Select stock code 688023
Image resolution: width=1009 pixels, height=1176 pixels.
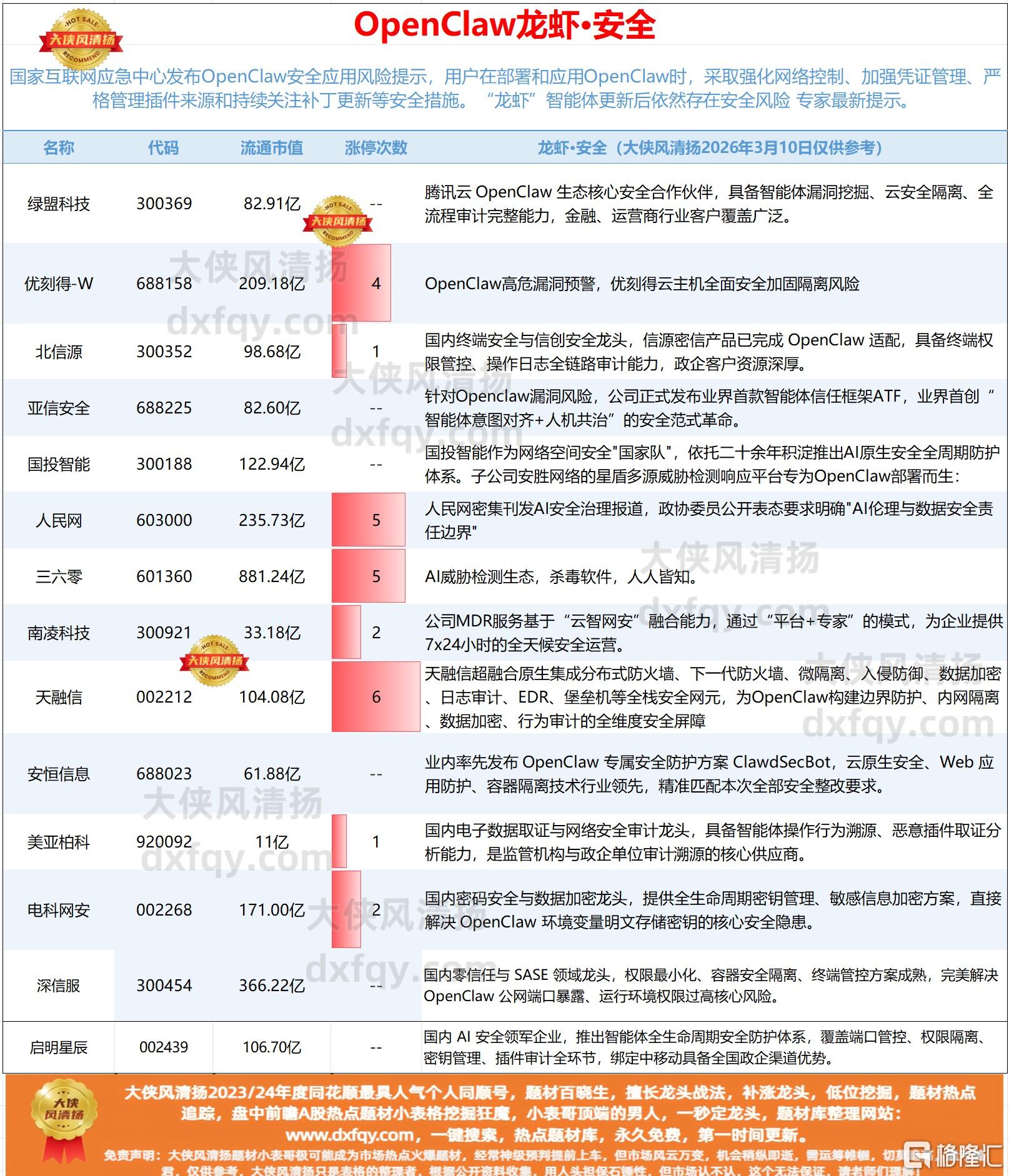click(x=164, y=774)
